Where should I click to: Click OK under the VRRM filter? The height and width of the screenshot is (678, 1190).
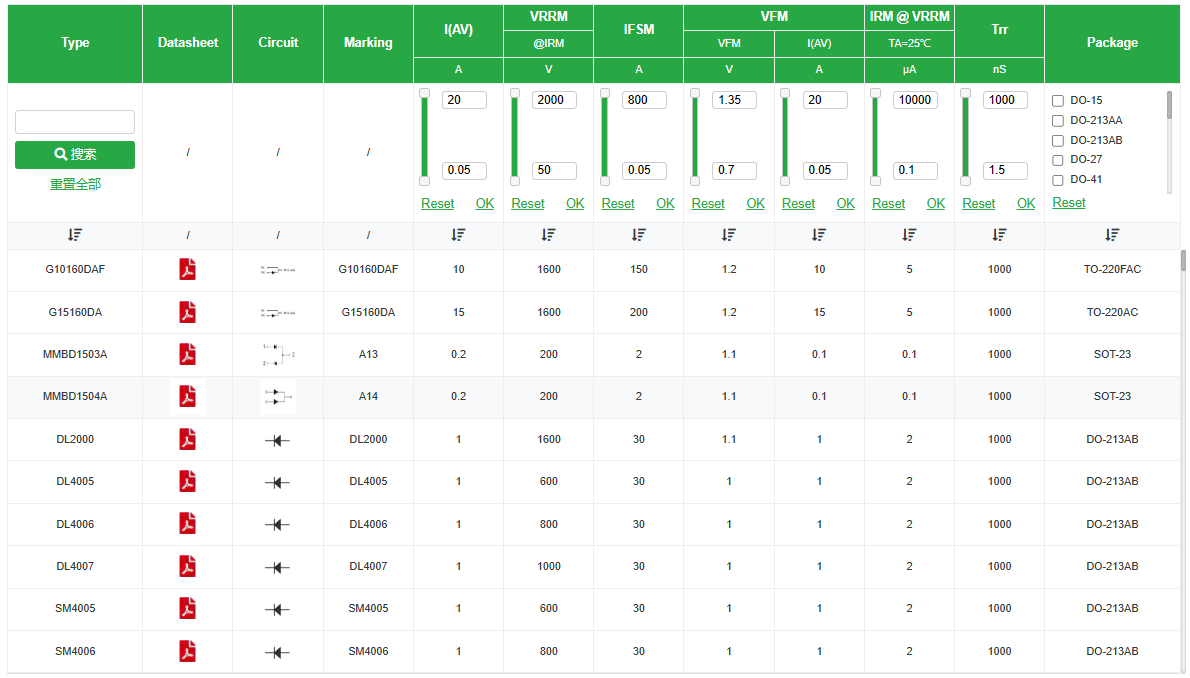pos(575,203)
